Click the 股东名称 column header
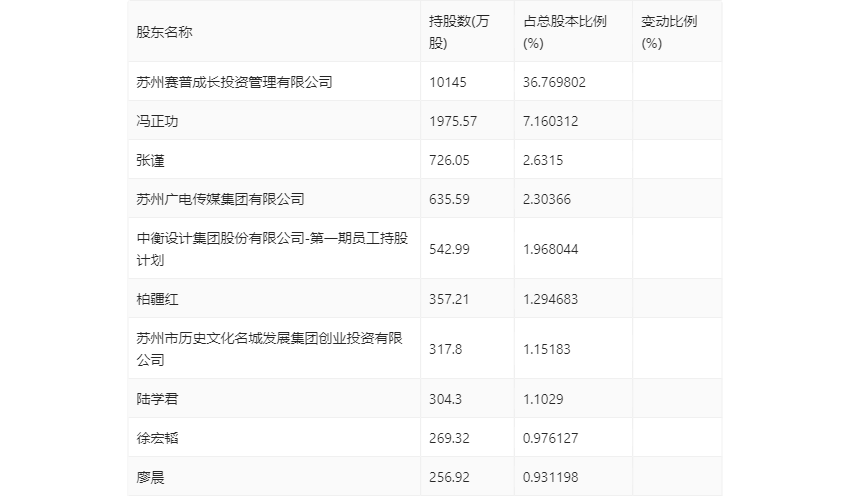The height and width of the screenshot is (496, 850). 164,33
